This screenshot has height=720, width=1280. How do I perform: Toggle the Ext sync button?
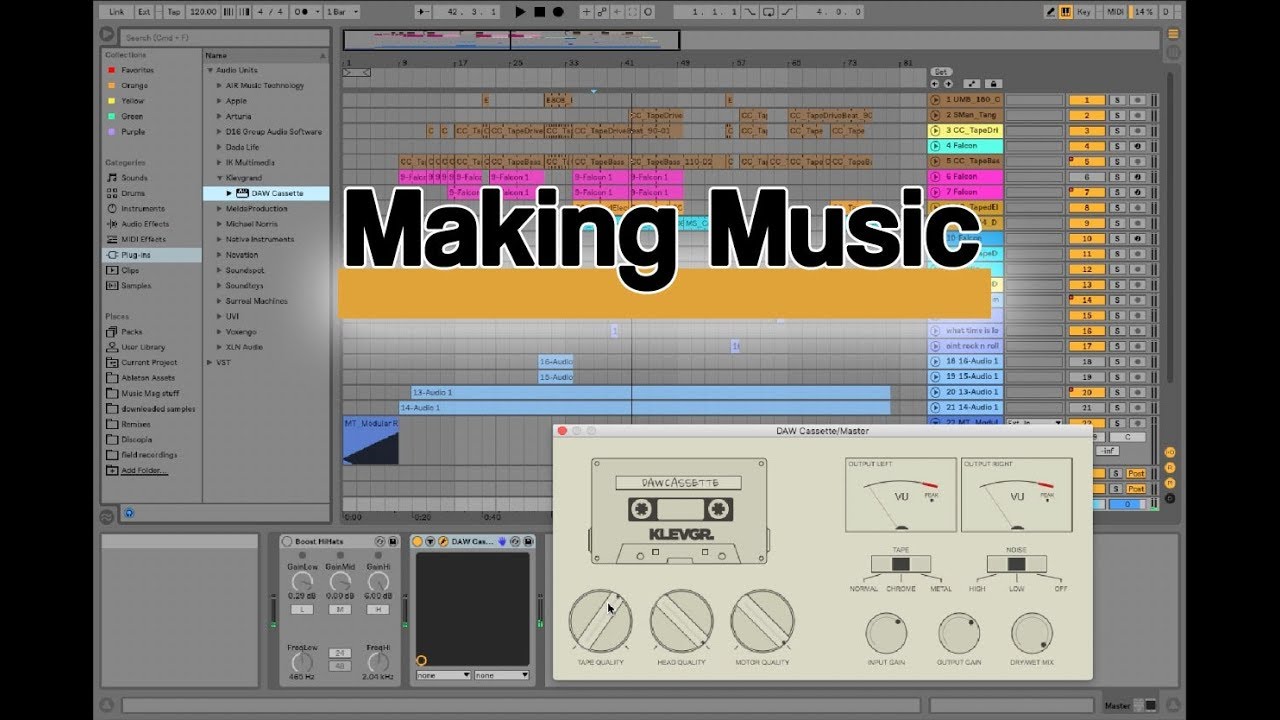[x=144, y=12]
